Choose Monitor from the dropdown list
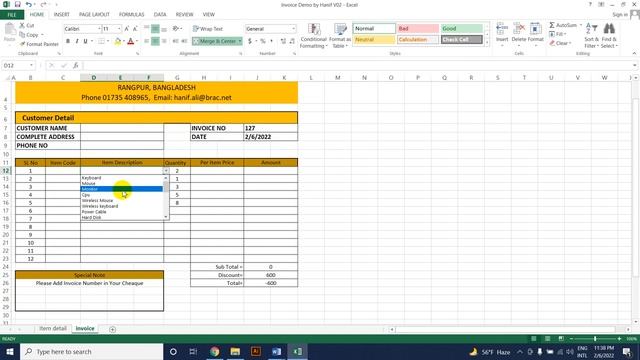640x360 pixels. (x=122, y=189)
